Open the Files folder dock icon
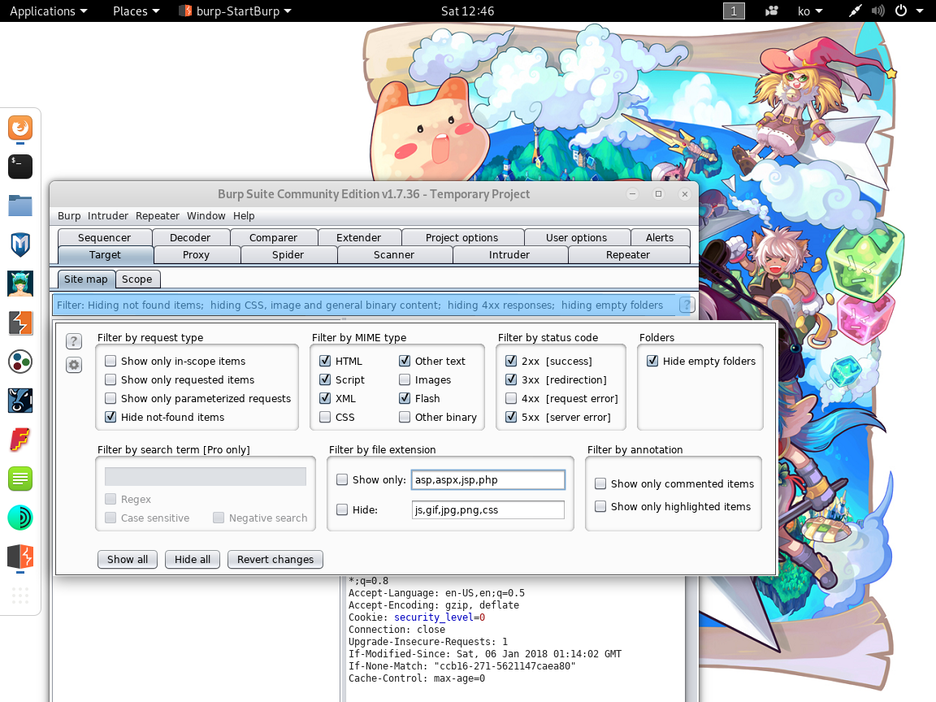Viewport: 936px width, 702px height. 20,205
